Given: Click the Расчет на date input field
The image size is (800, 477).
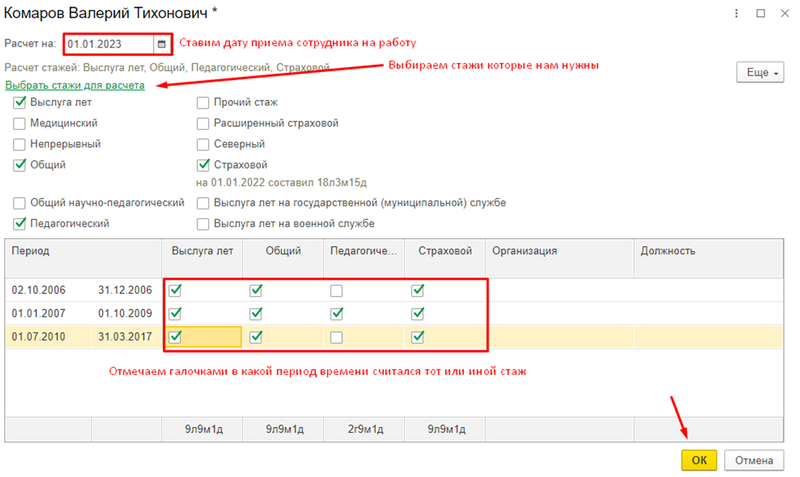Looking at the screenshot, I should tap(108, 44).
